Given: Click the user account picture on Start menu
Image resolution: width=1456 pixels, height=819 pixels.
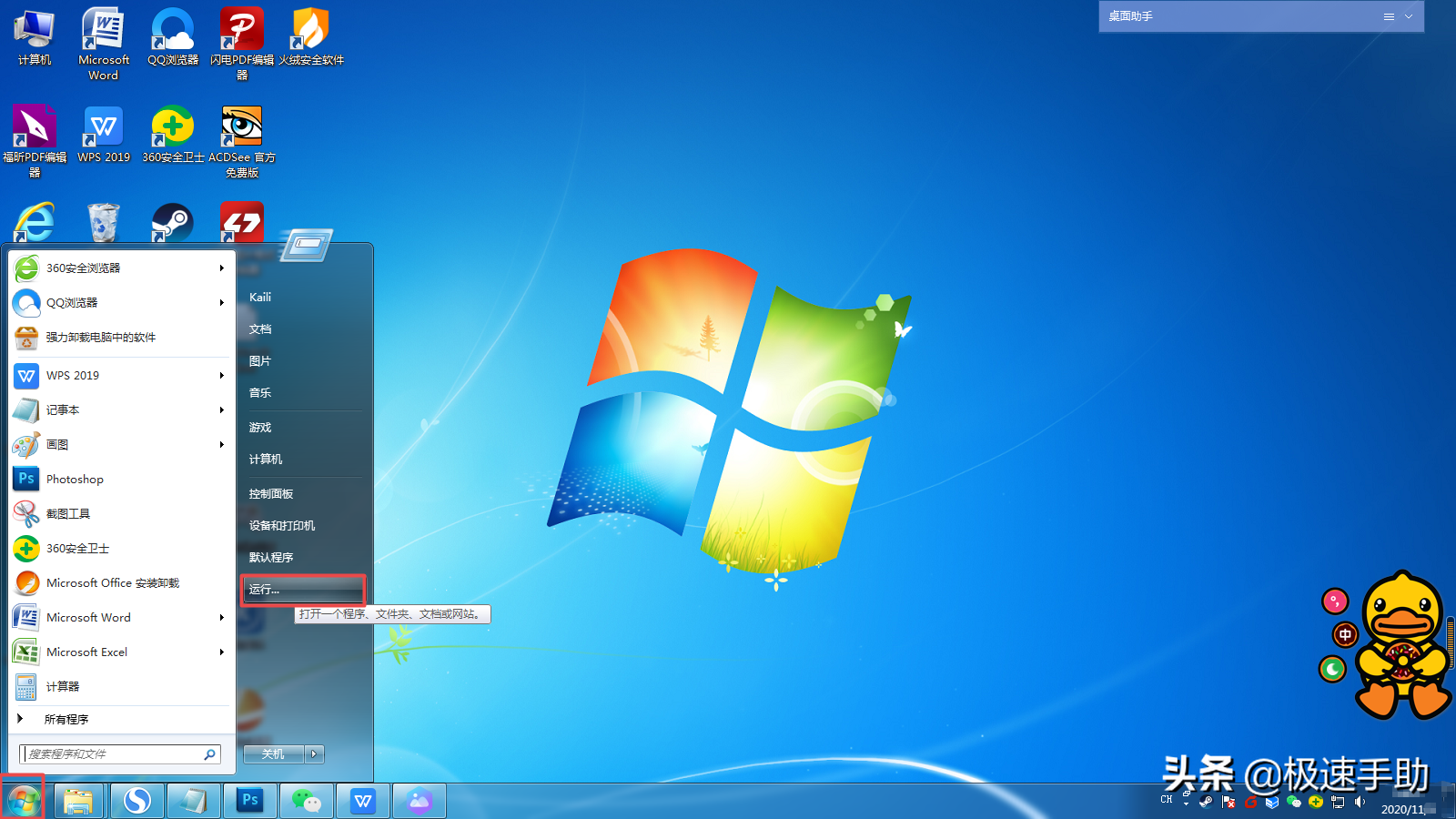Looking at the screenshot, I should point(306,244).
